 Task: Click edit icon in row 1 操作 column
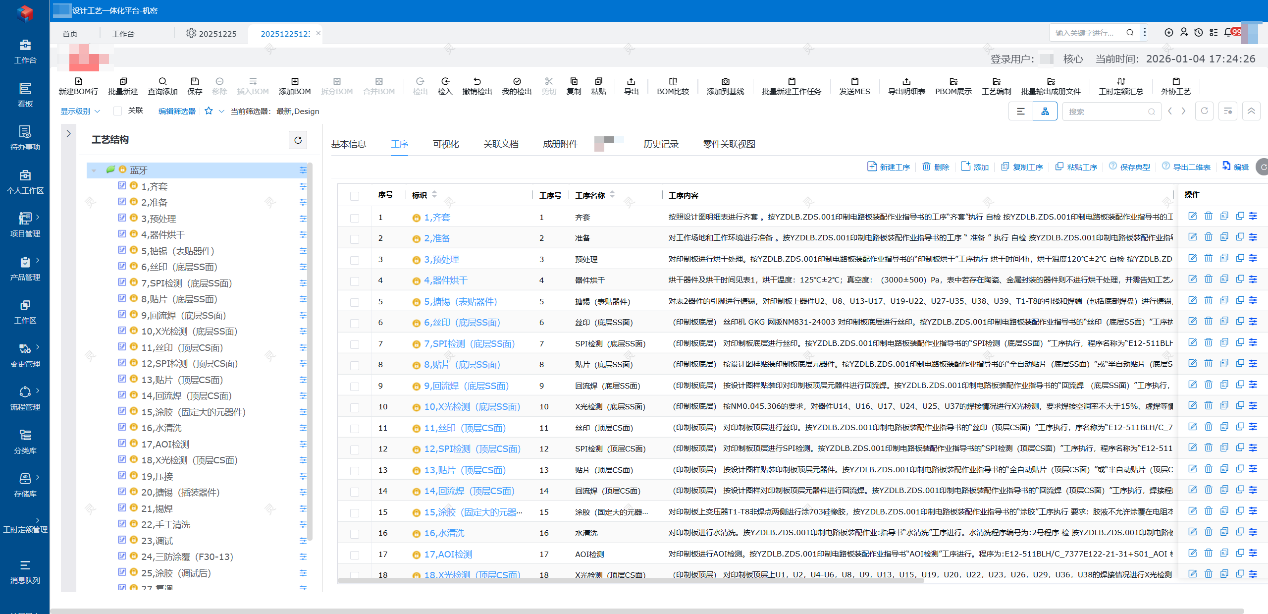(x=1192, y=216)
